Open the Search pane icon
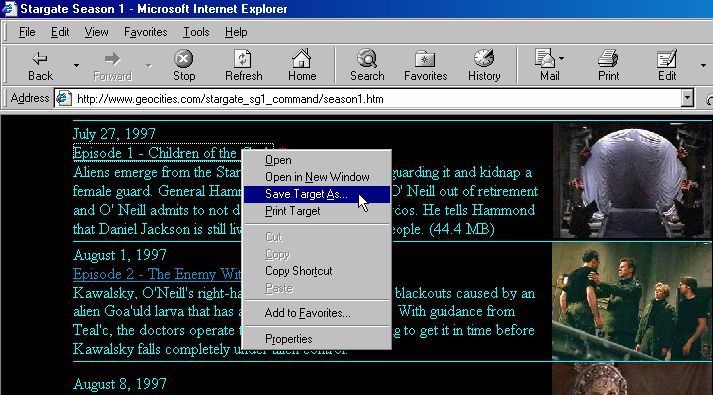This screenshot has height=395, width=713. (x=367, y=58)
